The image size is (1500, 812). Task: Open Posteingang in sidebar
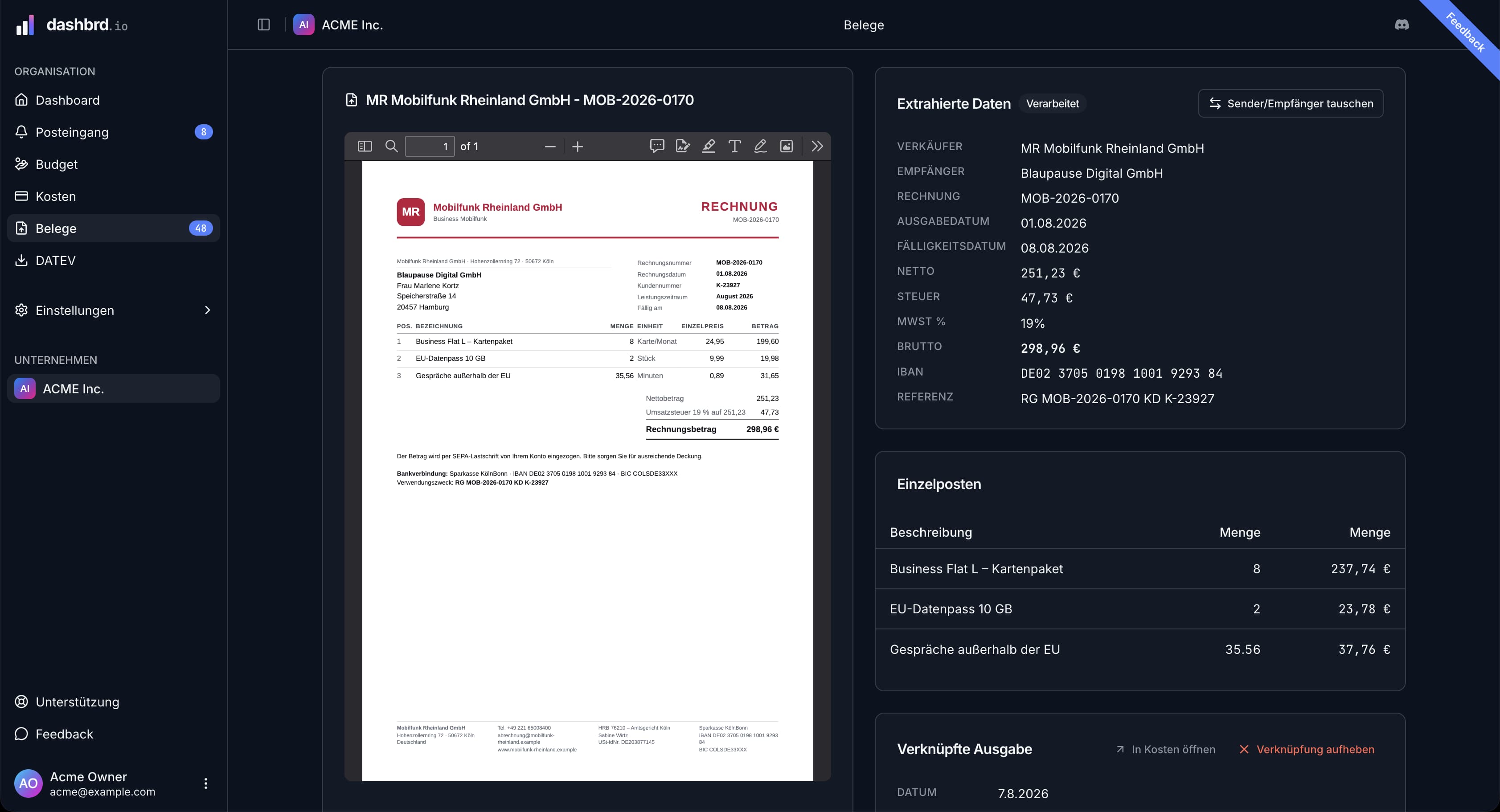tap(114, 132)
